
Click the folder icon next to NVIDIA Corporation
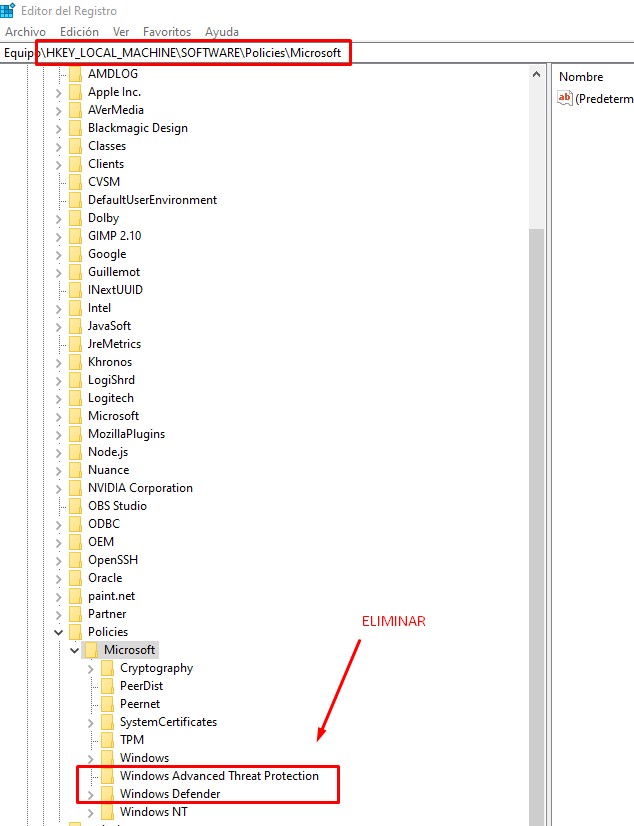click(x=75, y=488)
